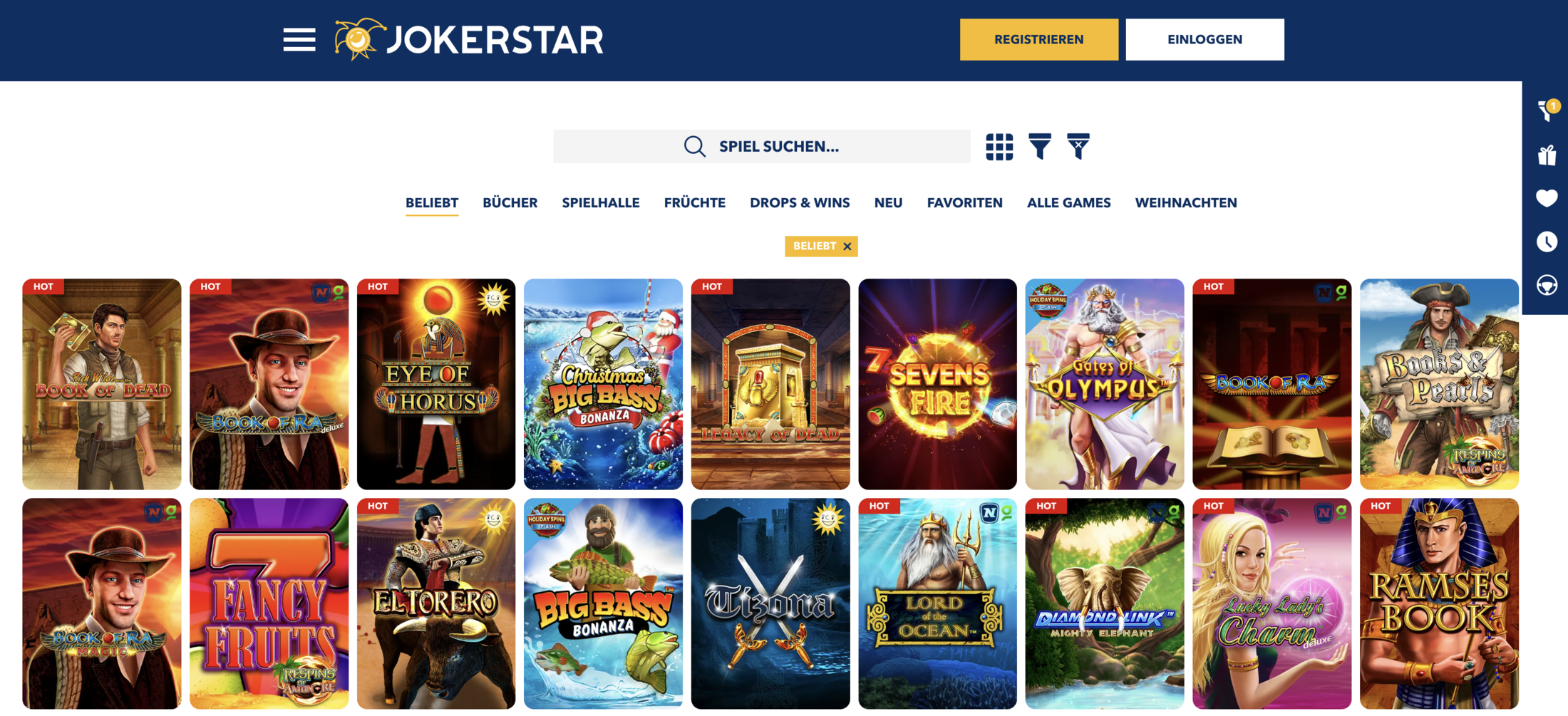Select the WEIHNACHTEN category tab
Viewport: 1568px width, 716px height.
(x=1186, y=203)
